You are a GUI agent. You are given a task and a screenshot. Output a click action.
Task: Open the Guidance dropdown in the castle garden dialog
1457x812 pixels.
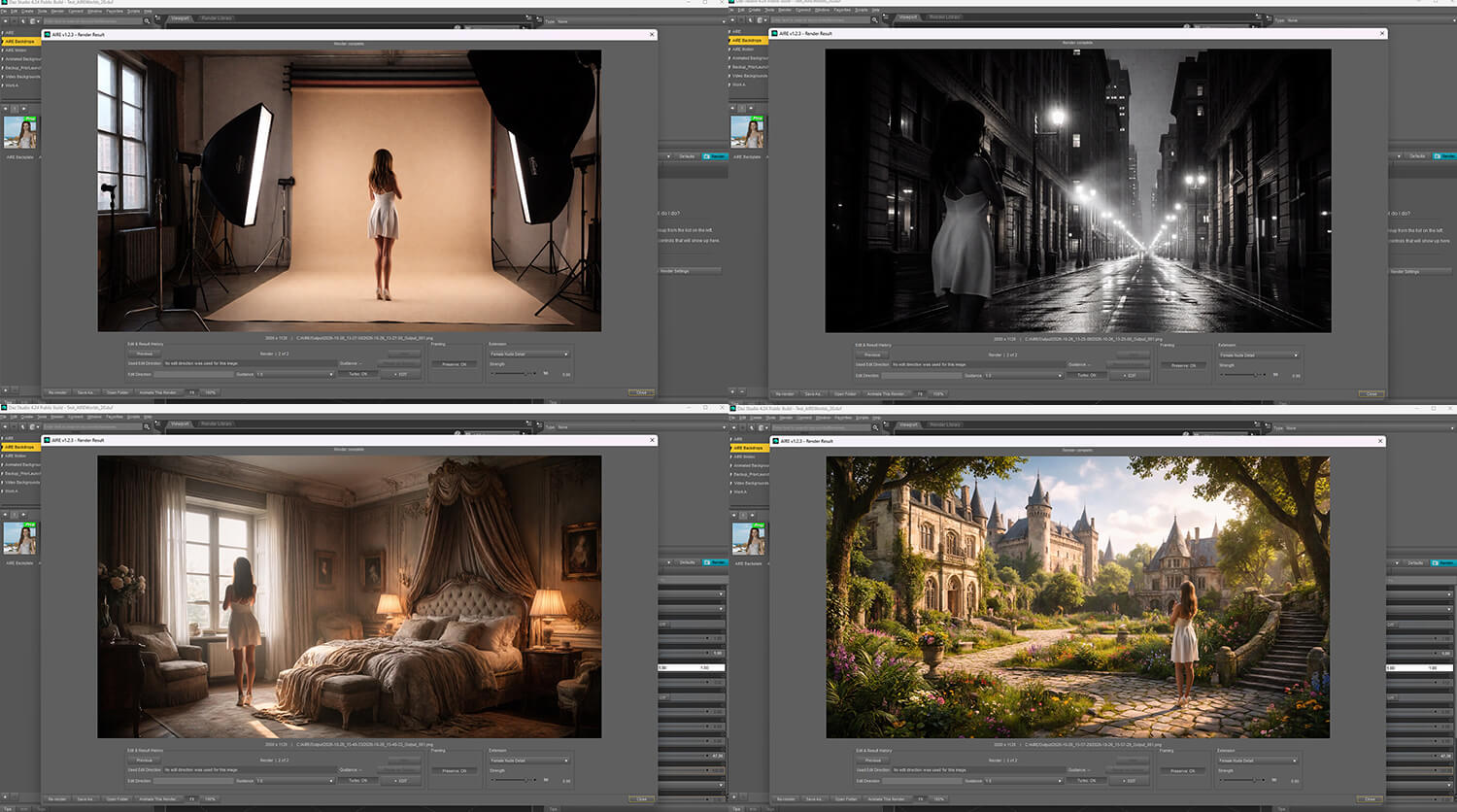[1024, 781]
